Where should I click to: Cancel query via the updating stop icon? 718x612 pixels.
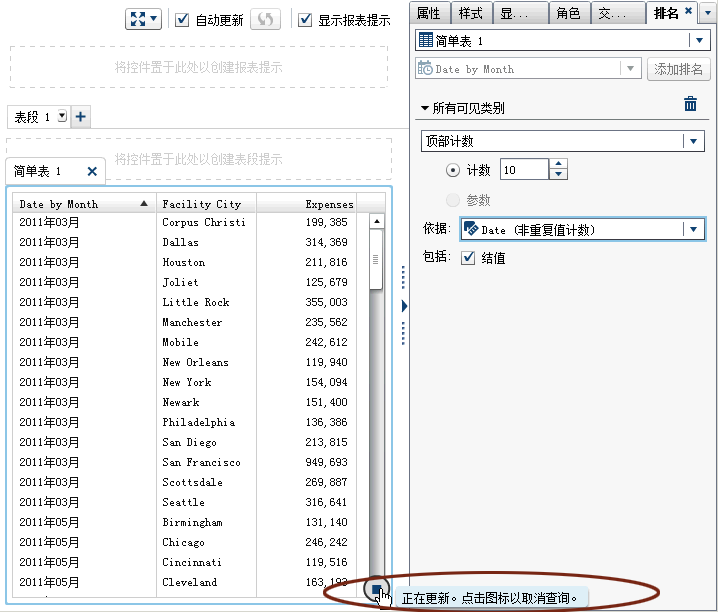pos(376,590)
